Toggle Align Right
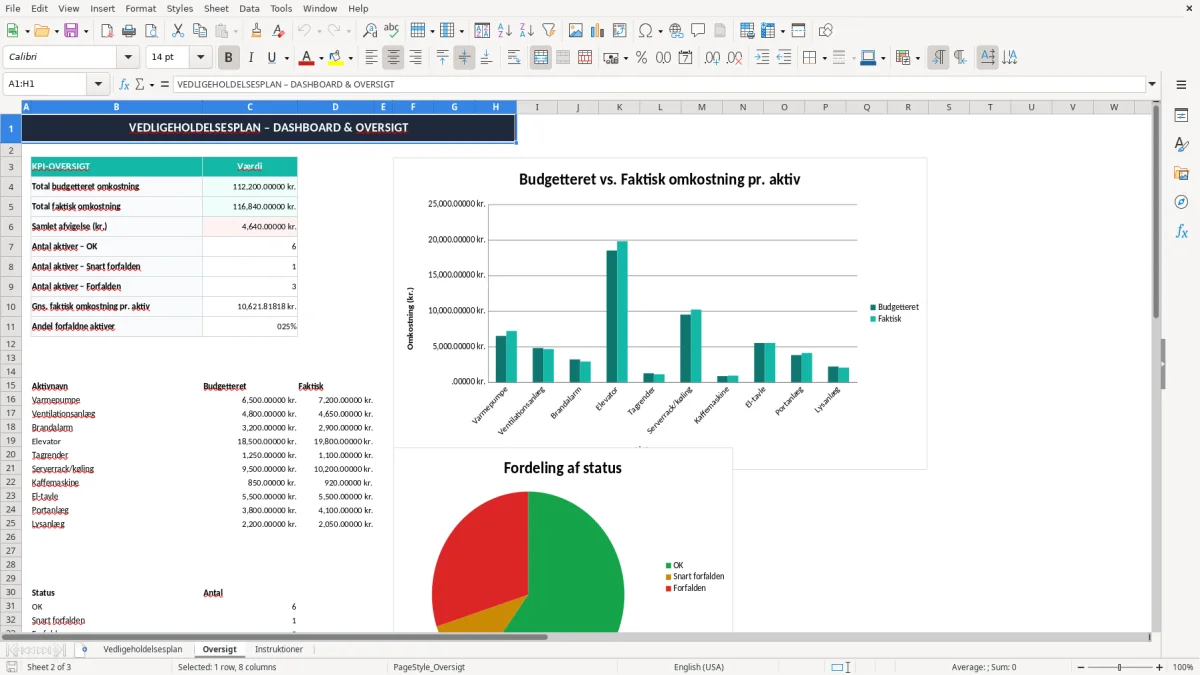The width and height of the screenshot is (1200, 675). (x=416, y=58)
